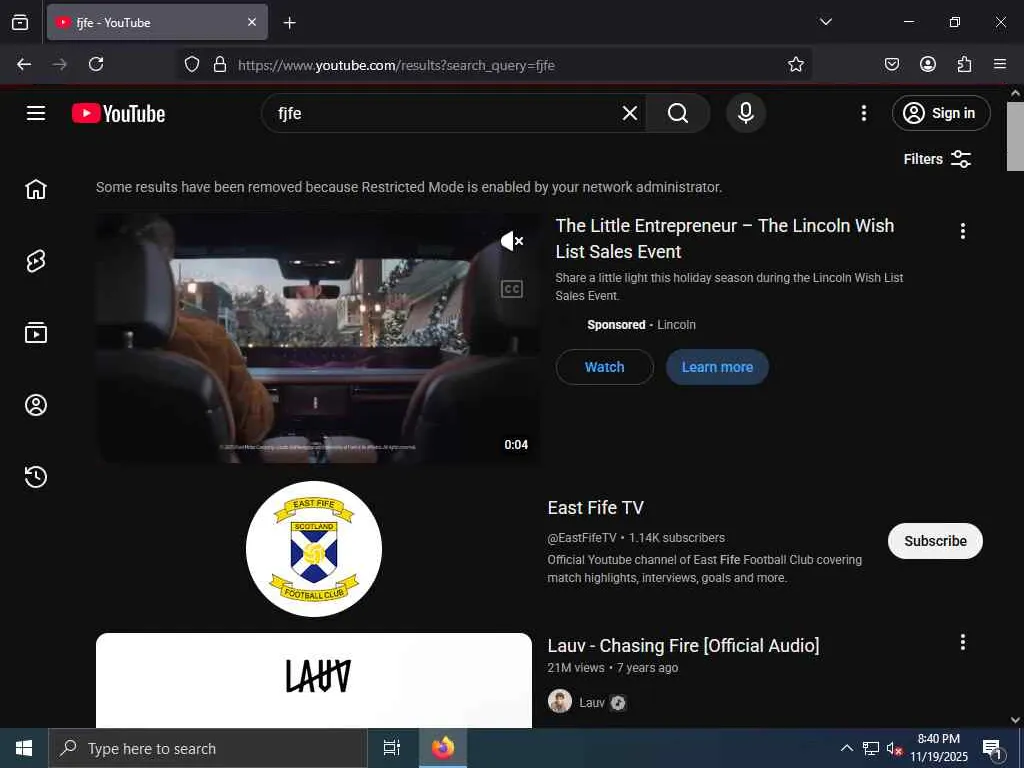1024x768 pixels.
Task: Open Firefox View icon beside tabs
Action: click(x=20, y=22)
